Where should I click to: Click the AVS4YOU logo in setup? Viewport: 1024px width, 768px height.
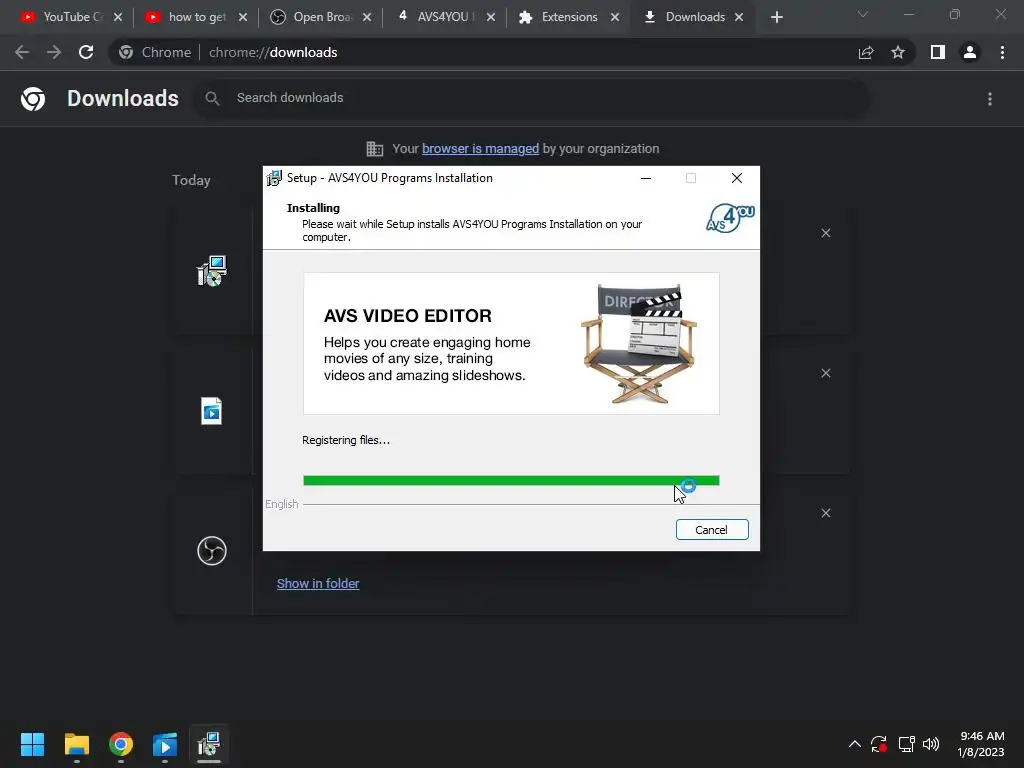click(x=731, y=219)
